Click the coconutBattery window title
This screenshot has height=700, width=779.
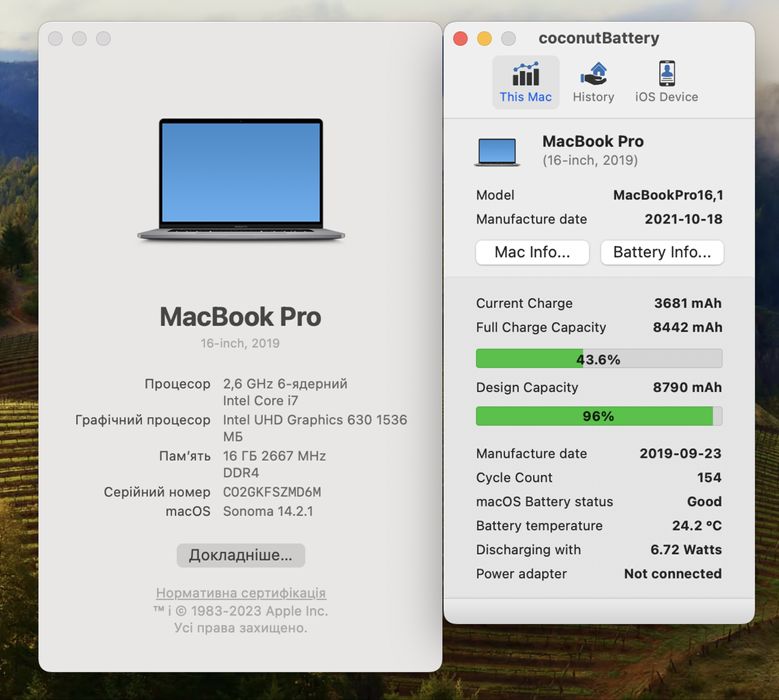[599, 38]
